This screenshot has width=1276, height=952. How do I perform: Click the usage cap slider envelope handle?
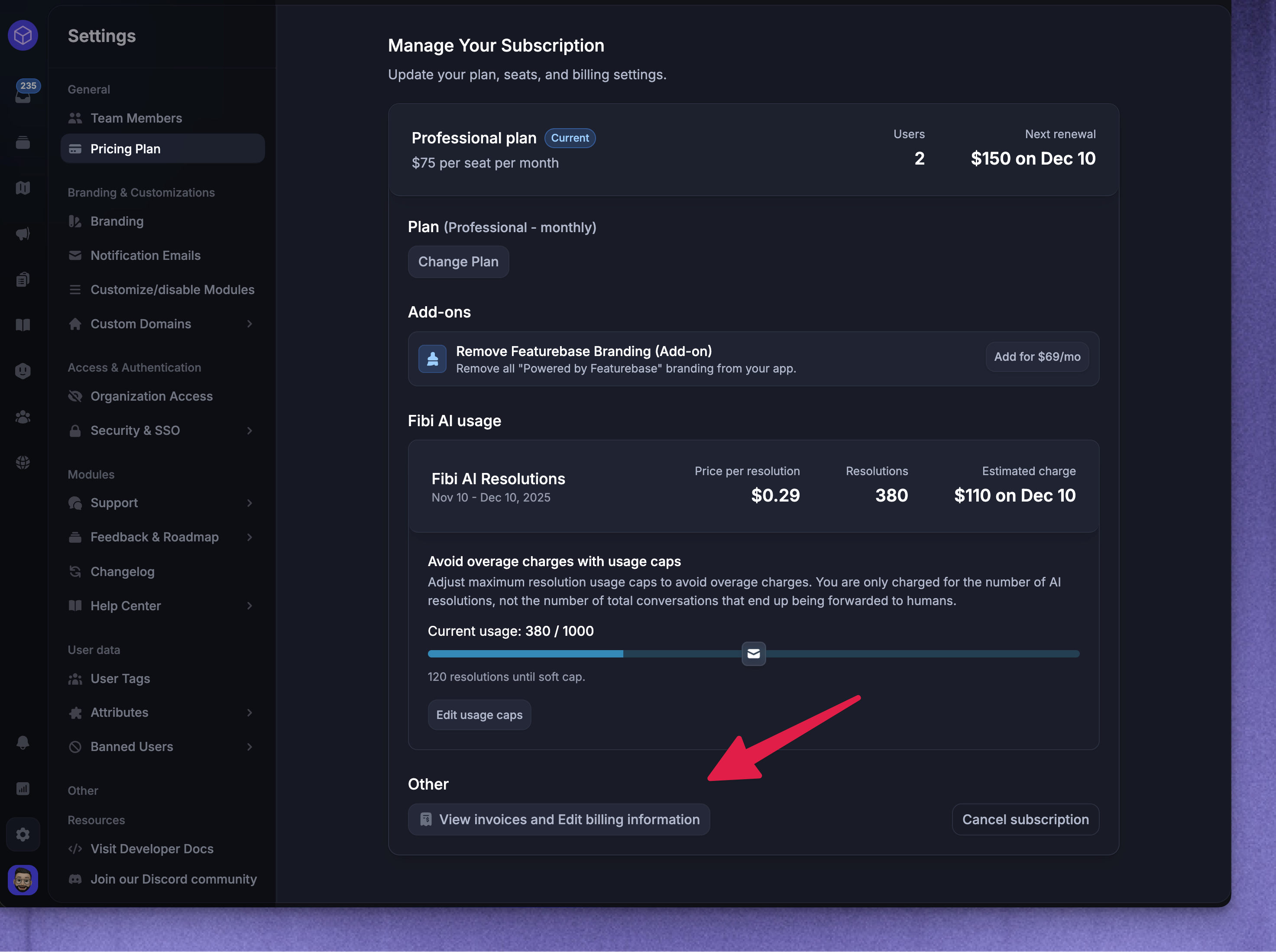(753, 654)
